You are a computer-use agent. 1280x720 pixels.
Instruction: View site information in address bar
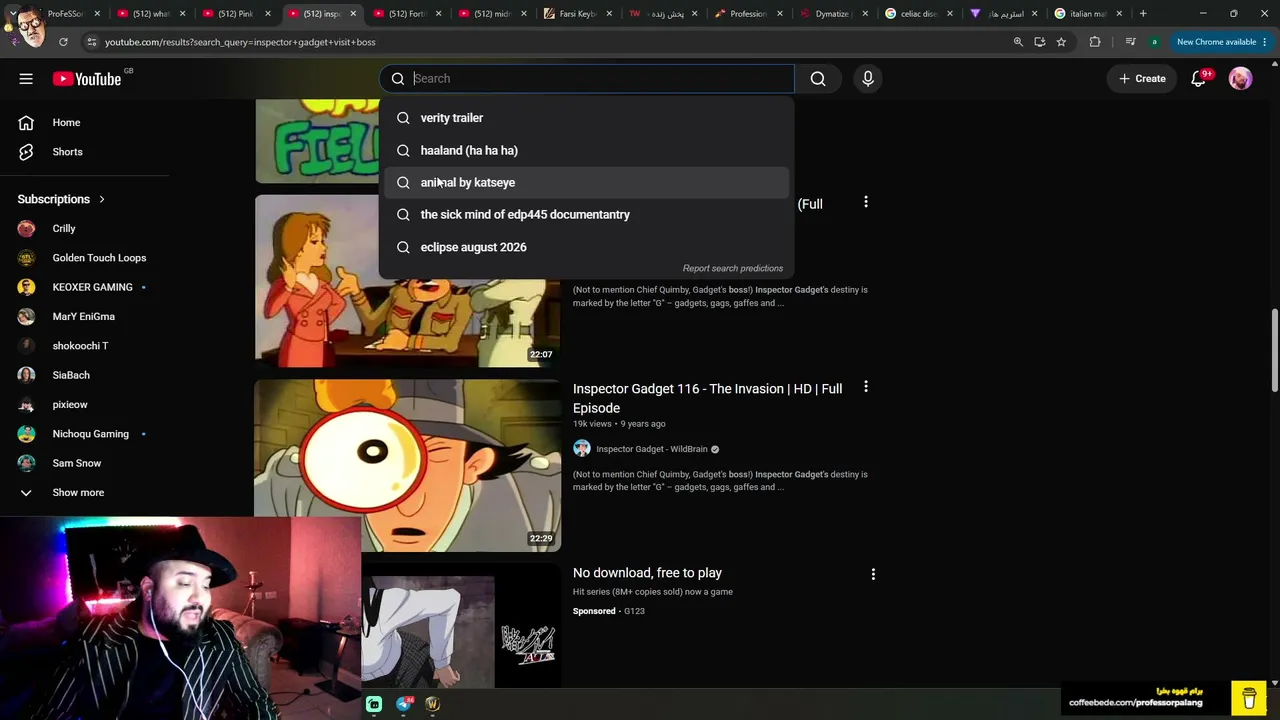click(91, 42)
